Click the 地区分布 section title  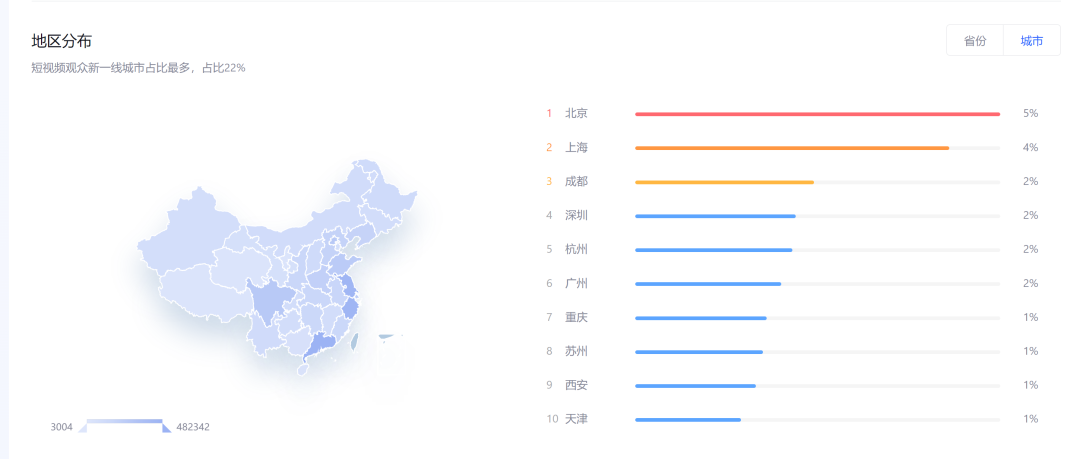pos(62,41)
